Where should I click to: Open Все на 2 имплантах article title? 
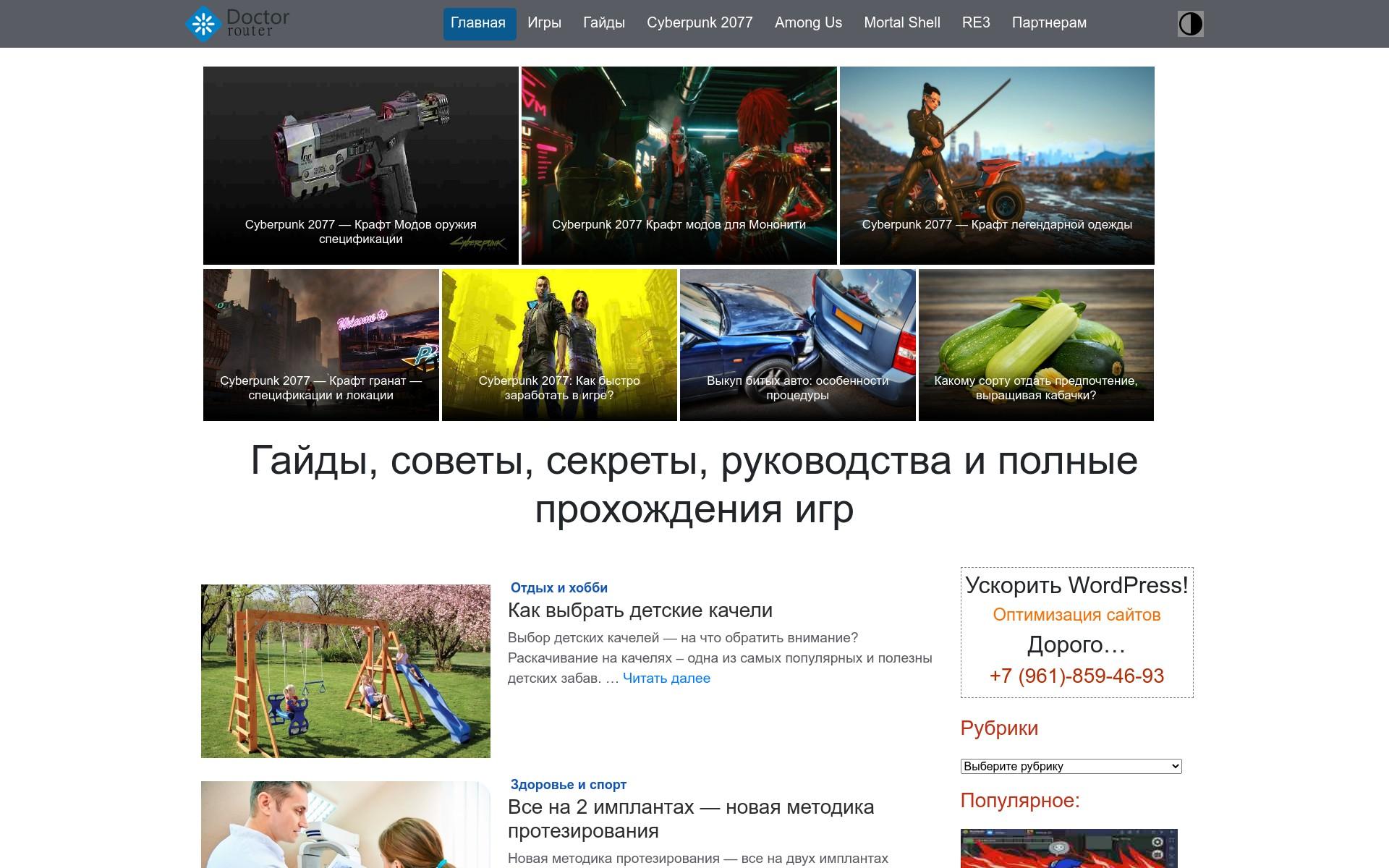pyautogui.click(x=691, y=819)
